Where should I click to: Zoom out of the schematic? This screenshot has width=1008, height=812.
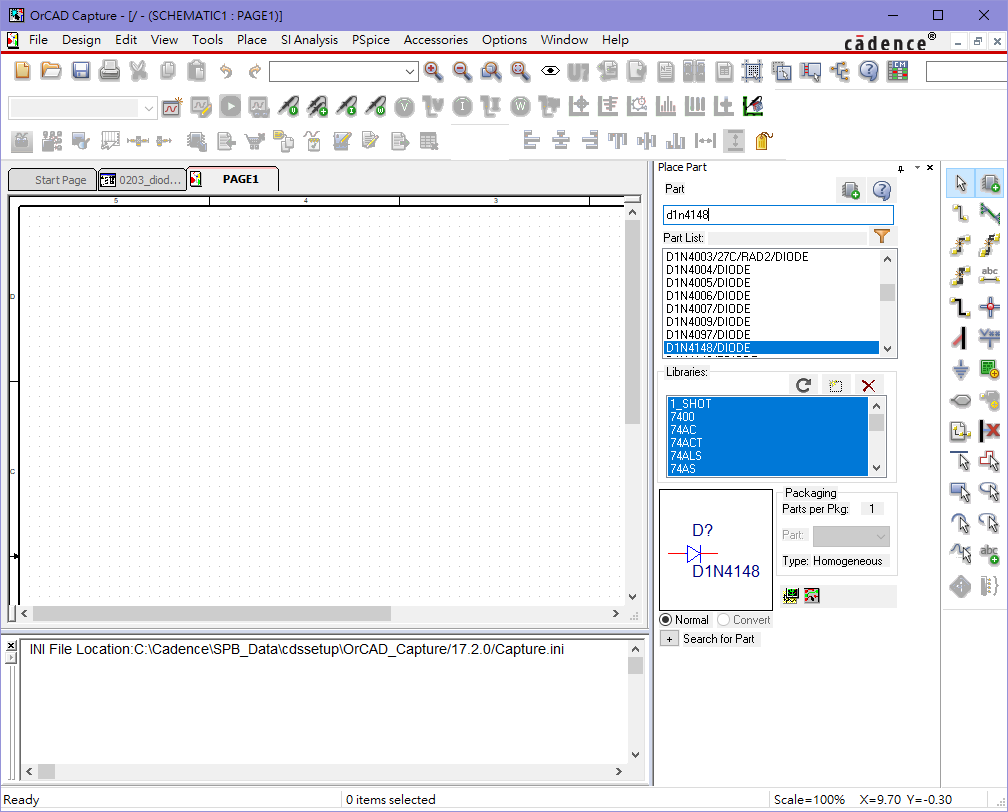(462, 71)
